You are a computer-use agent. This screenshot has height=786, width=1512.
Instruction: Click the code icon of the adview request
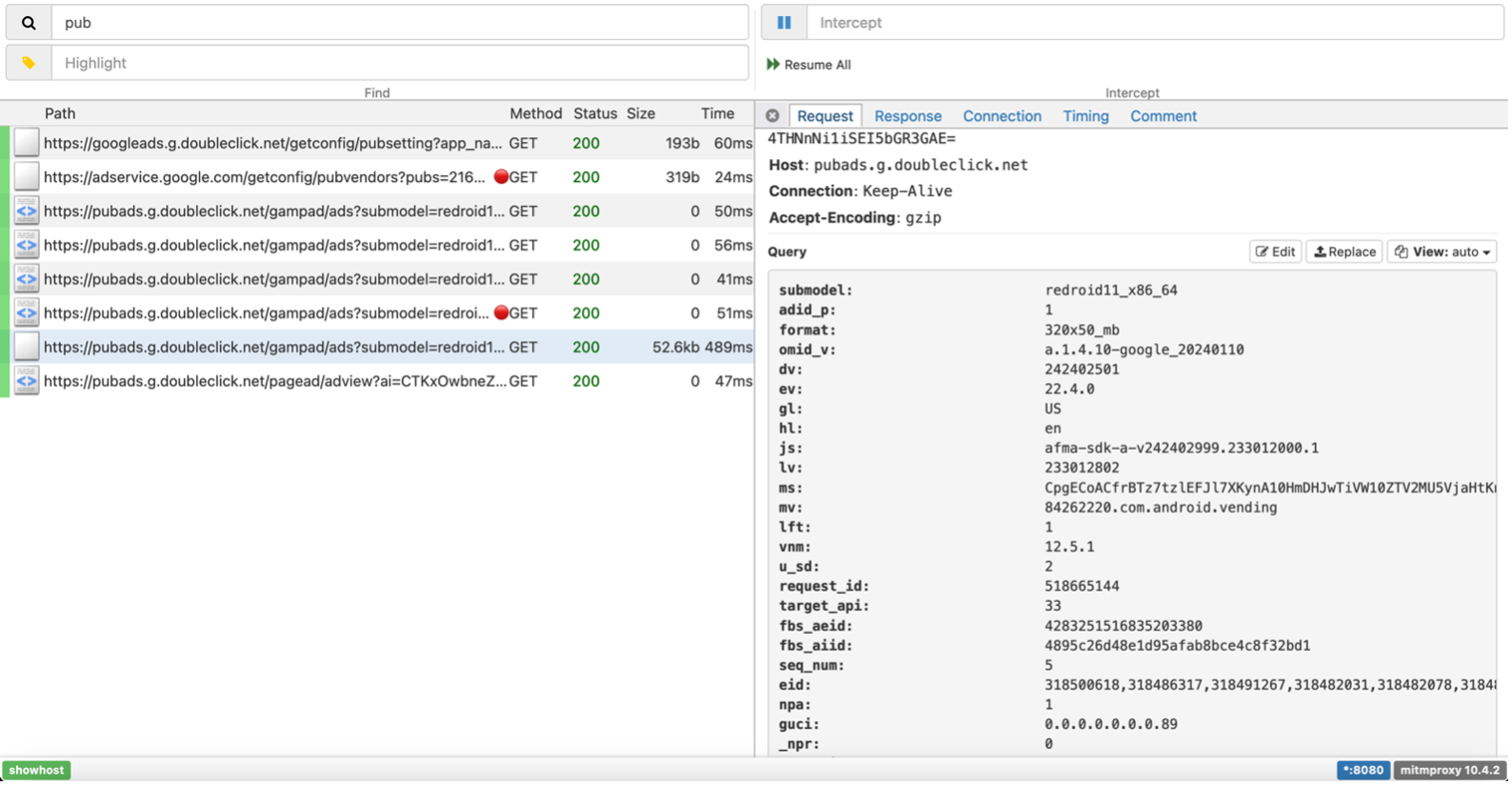tap(27, 381)
